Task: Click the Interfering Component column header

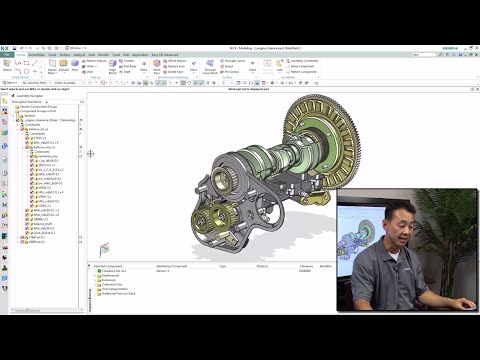Action: click(172, 266)
